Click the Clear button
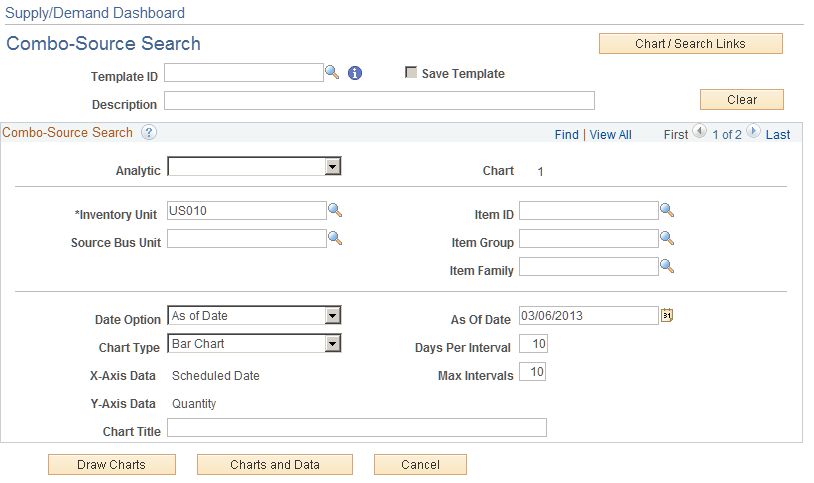814x483 pixels. coord(742,100)
